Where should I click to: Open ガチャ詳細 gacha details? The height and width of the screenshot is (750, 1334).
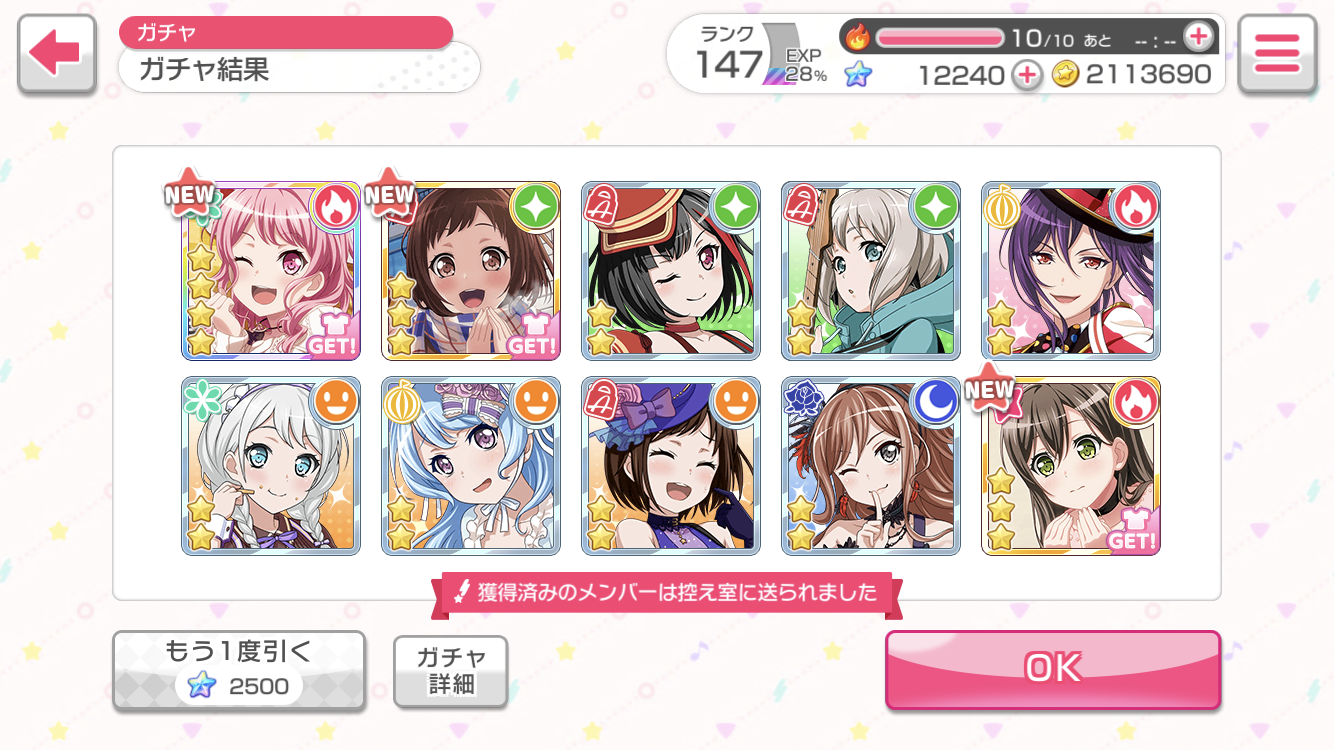pyautogui.click(x=451, y=671)
